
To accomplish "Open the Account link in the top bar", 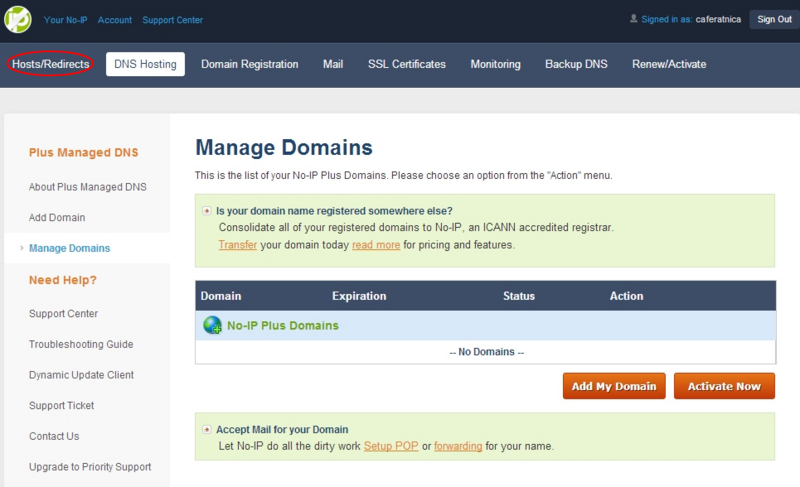I will [x=115, y=20].
